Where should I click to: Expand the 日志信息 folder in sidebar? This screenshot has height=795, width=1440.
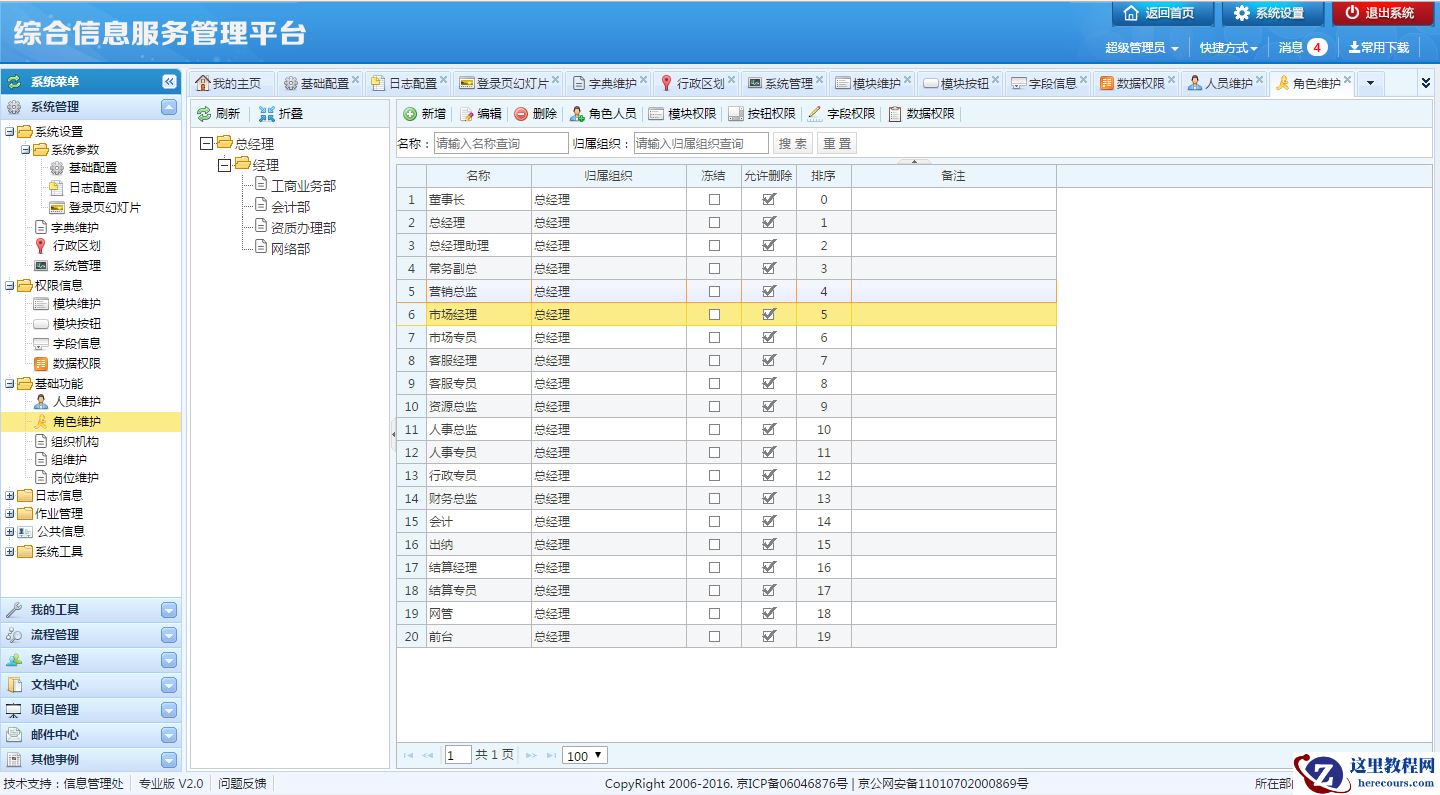pos(10,495)
